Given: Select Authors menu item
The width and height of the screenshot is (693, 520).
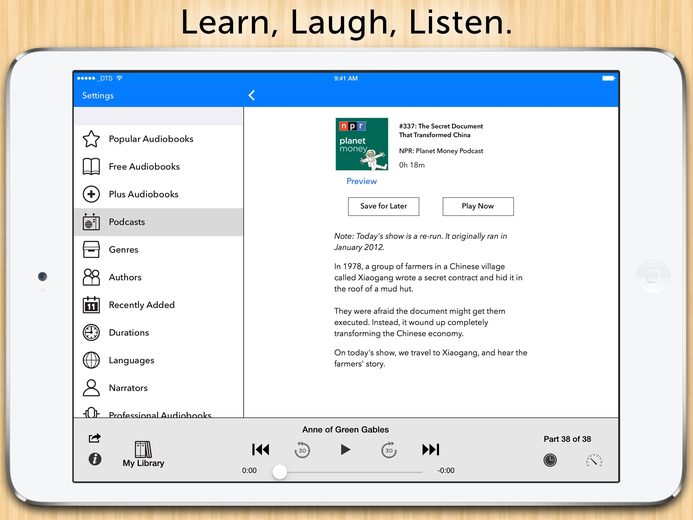Looking at the screenshot, I should 158,277.
